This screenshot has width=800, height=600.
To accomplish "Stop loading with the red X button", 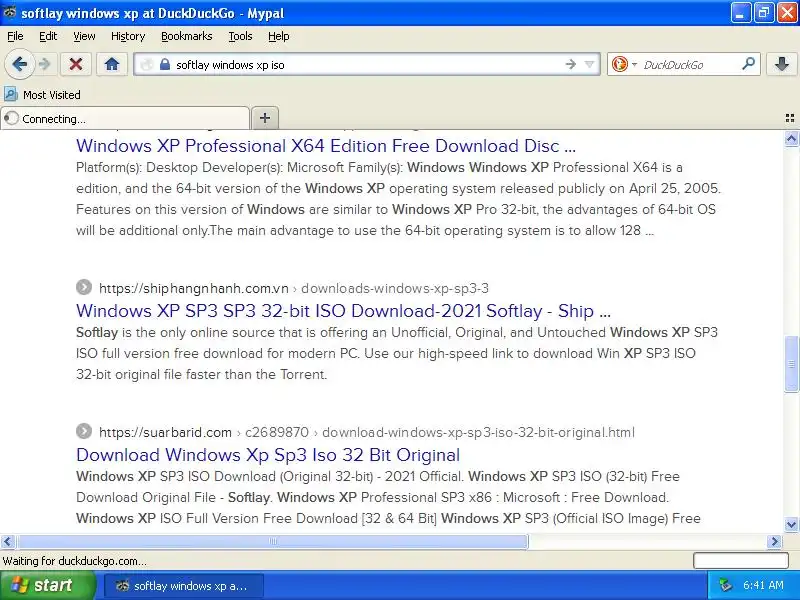I will click(76, 64).
